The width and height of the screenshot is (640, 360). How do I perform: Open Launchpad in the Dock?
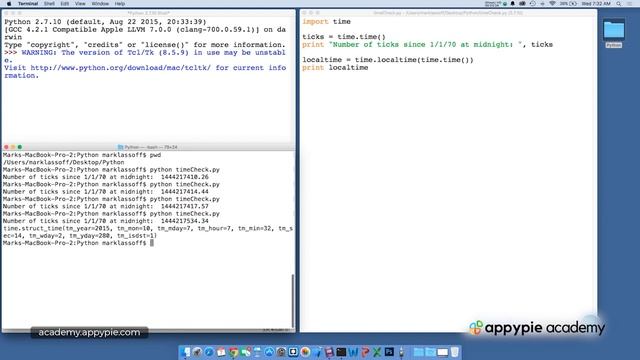(197, 352)
